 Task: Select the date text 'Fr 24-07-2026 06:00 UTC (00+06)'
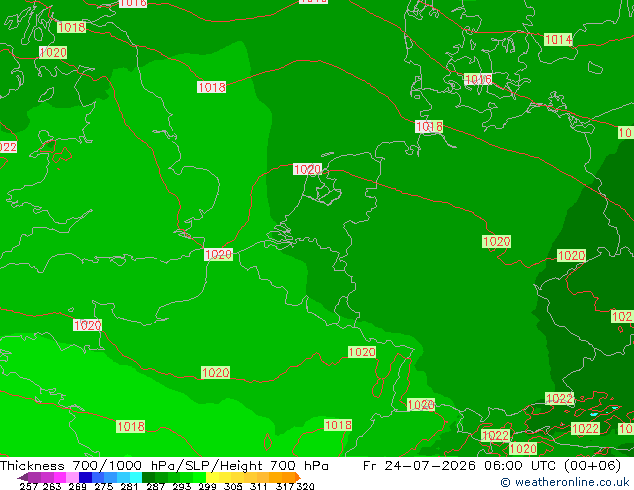tap(492, 466)
